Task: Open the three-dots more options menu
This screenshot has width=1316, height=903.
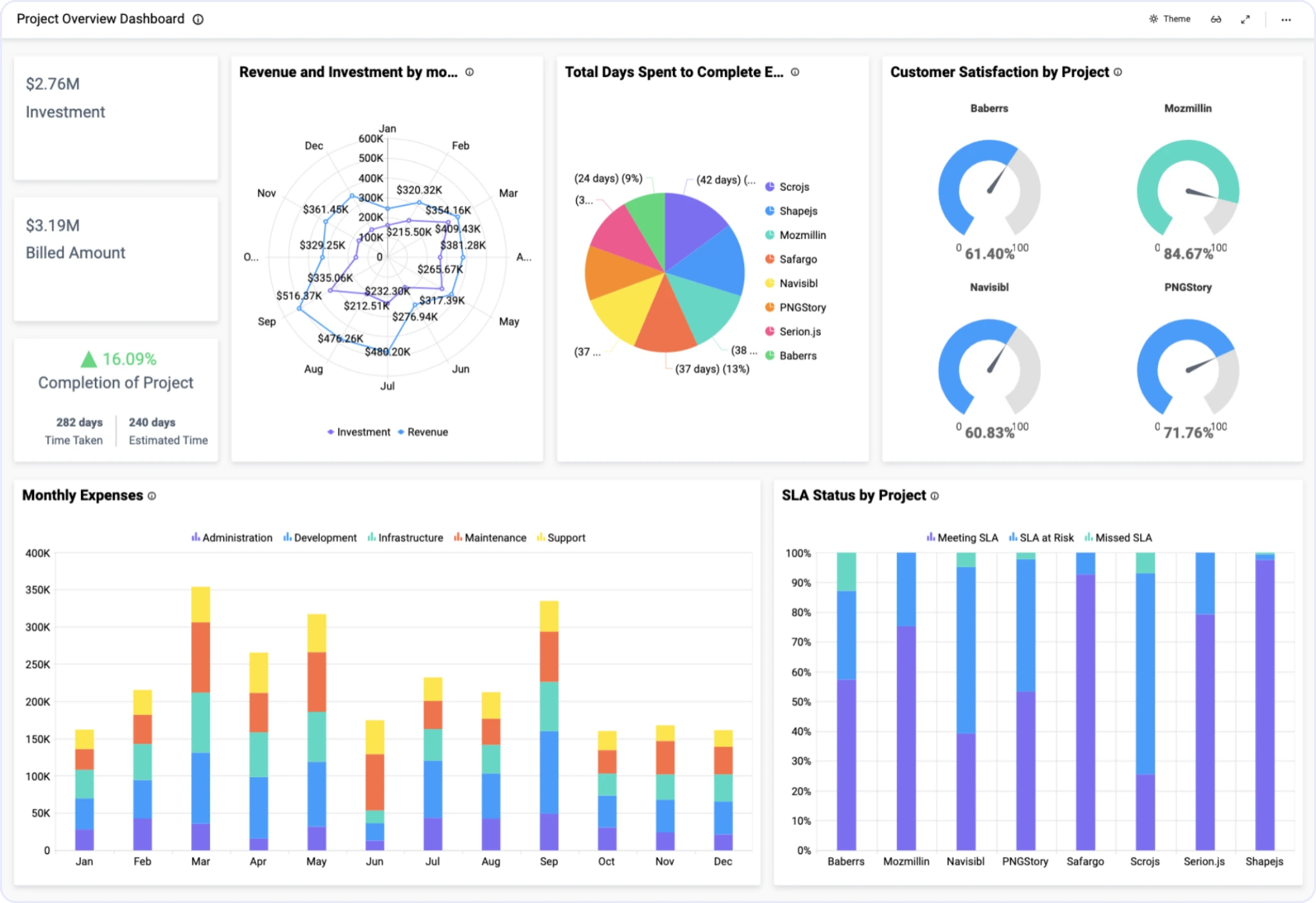Action: pos(1286,19)
